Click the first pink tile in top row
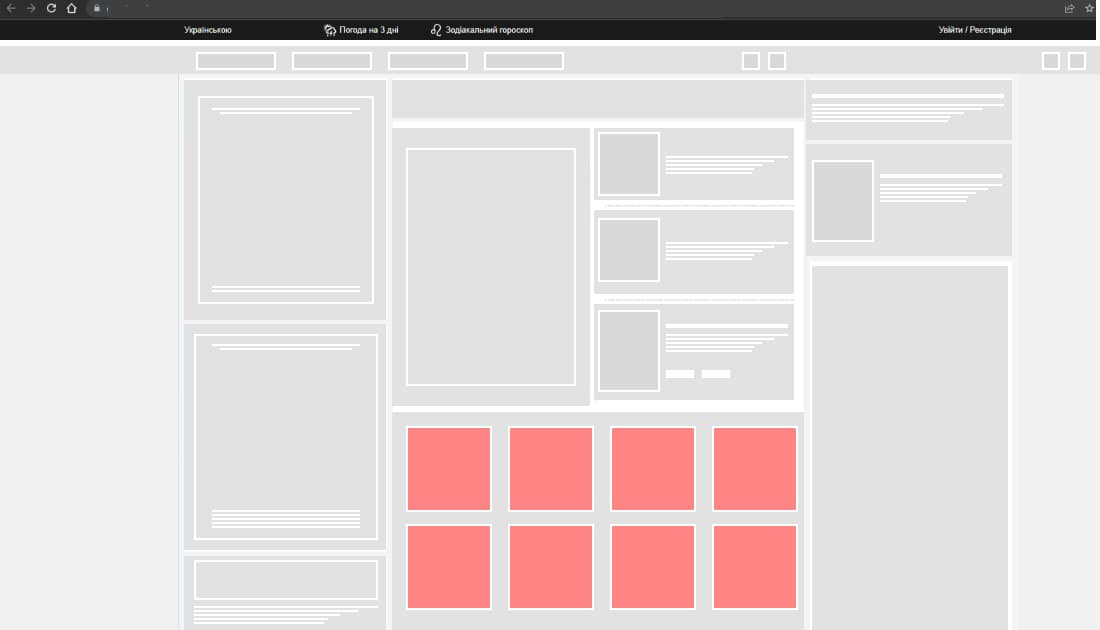Image resolution: width=1100 pixels, height=630 pixels. coord(449,468)
